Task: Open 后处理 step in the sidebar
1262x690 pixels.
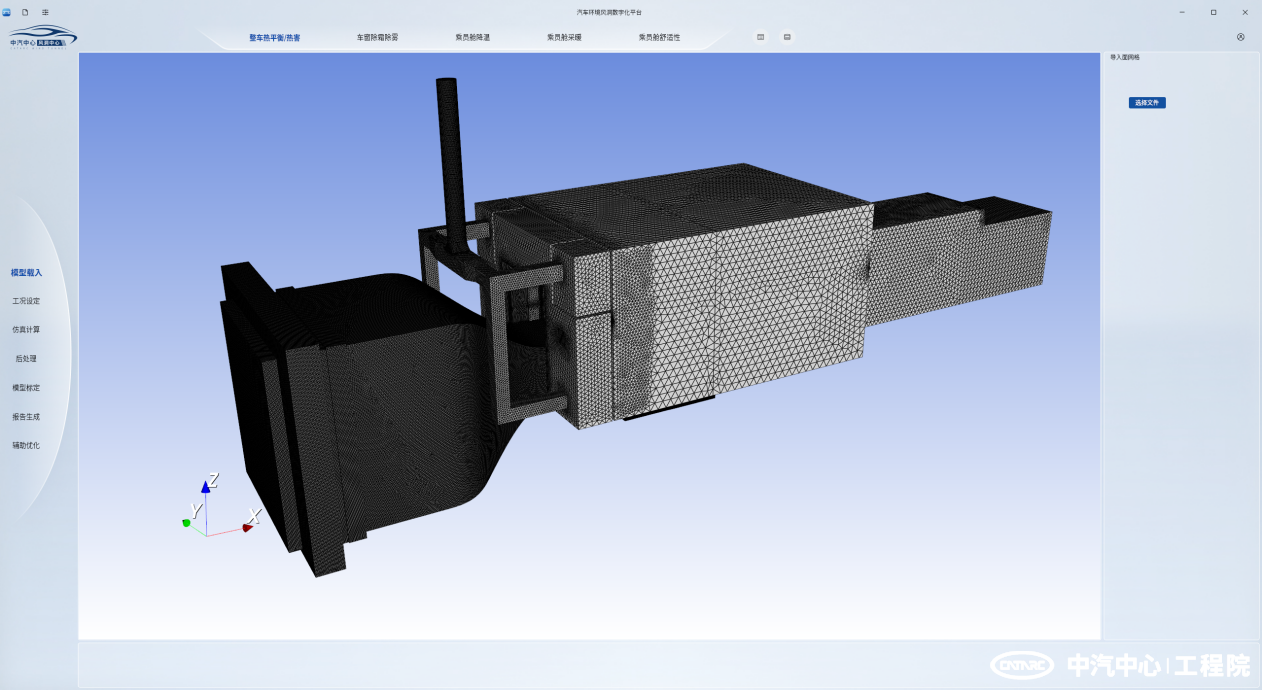Action: tap(26, 358)
